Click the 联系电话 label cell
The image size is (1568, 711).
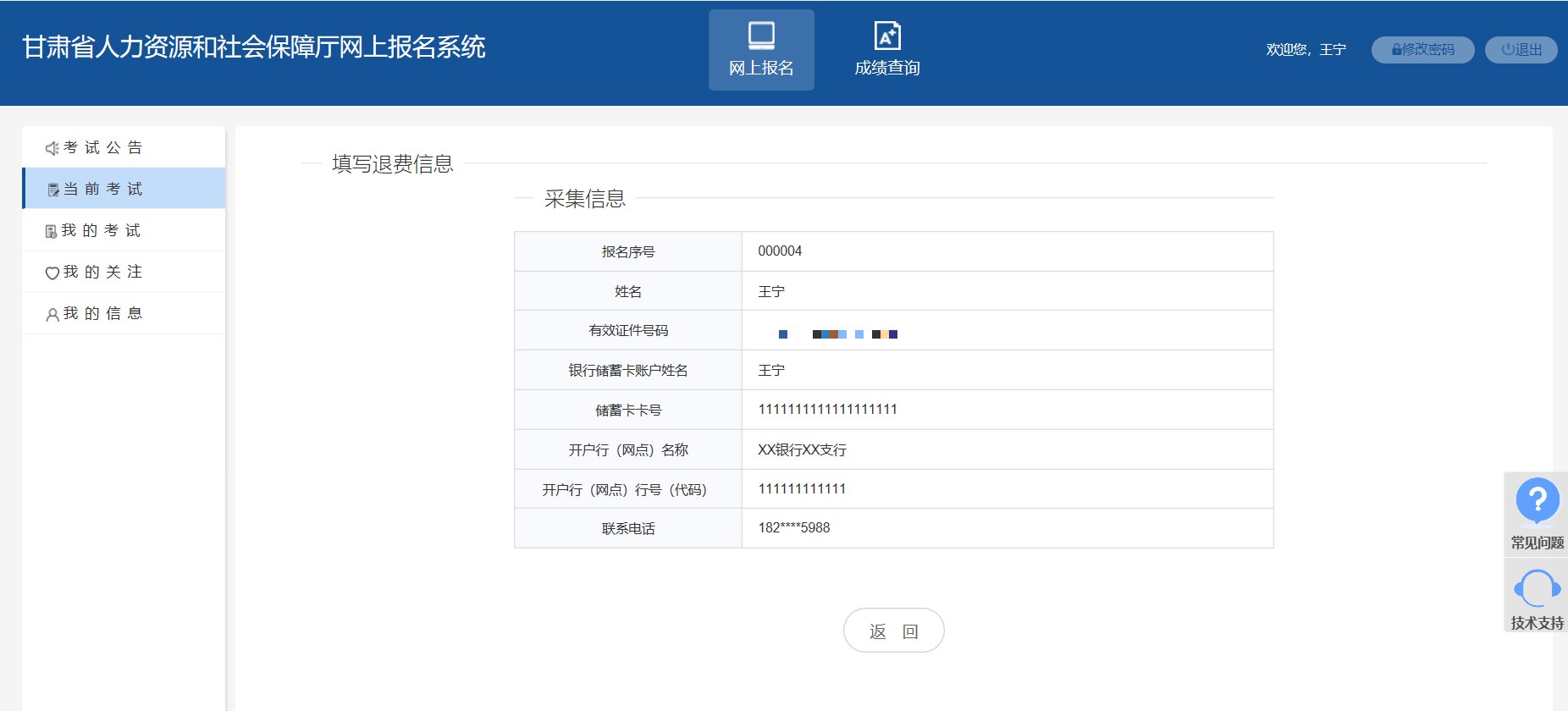[628, 528]
